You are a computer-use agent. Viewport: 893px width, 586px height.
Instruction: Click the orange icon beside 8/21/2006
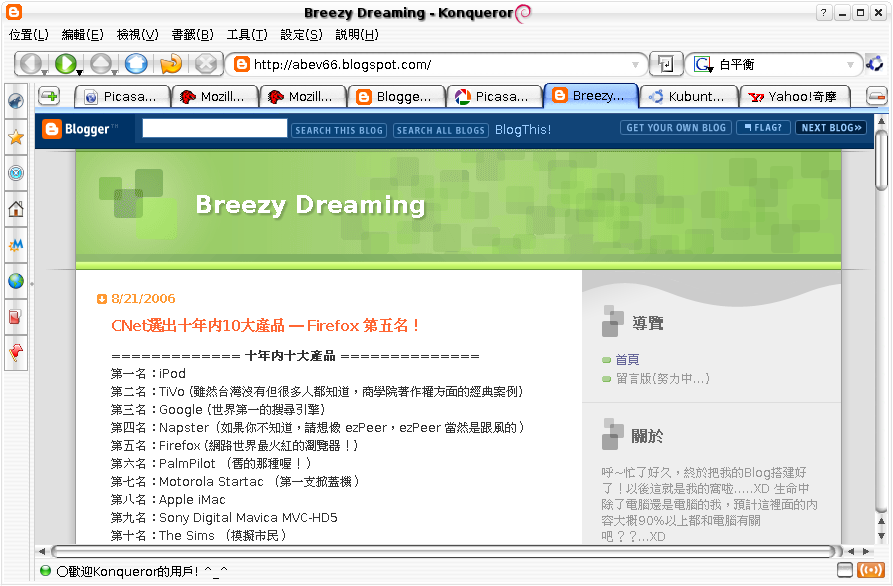pos(102,299)
